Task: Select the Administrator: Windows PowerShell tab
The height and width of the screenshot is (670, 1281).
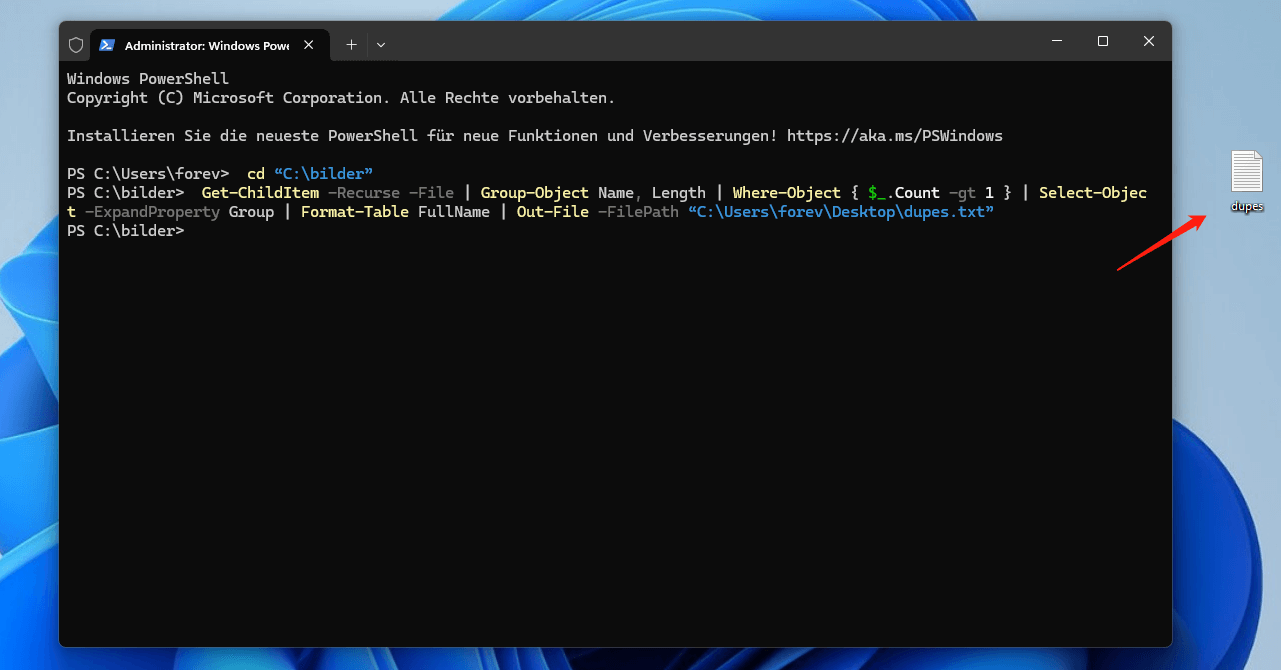Action: click(x=205, y=44)
